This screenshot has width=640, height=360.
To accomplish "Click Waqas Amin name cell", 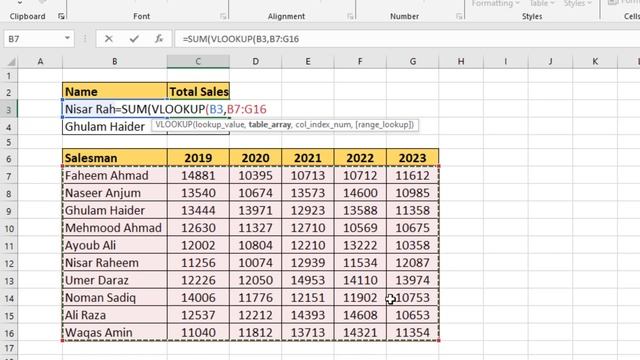I will click(115, 333).
